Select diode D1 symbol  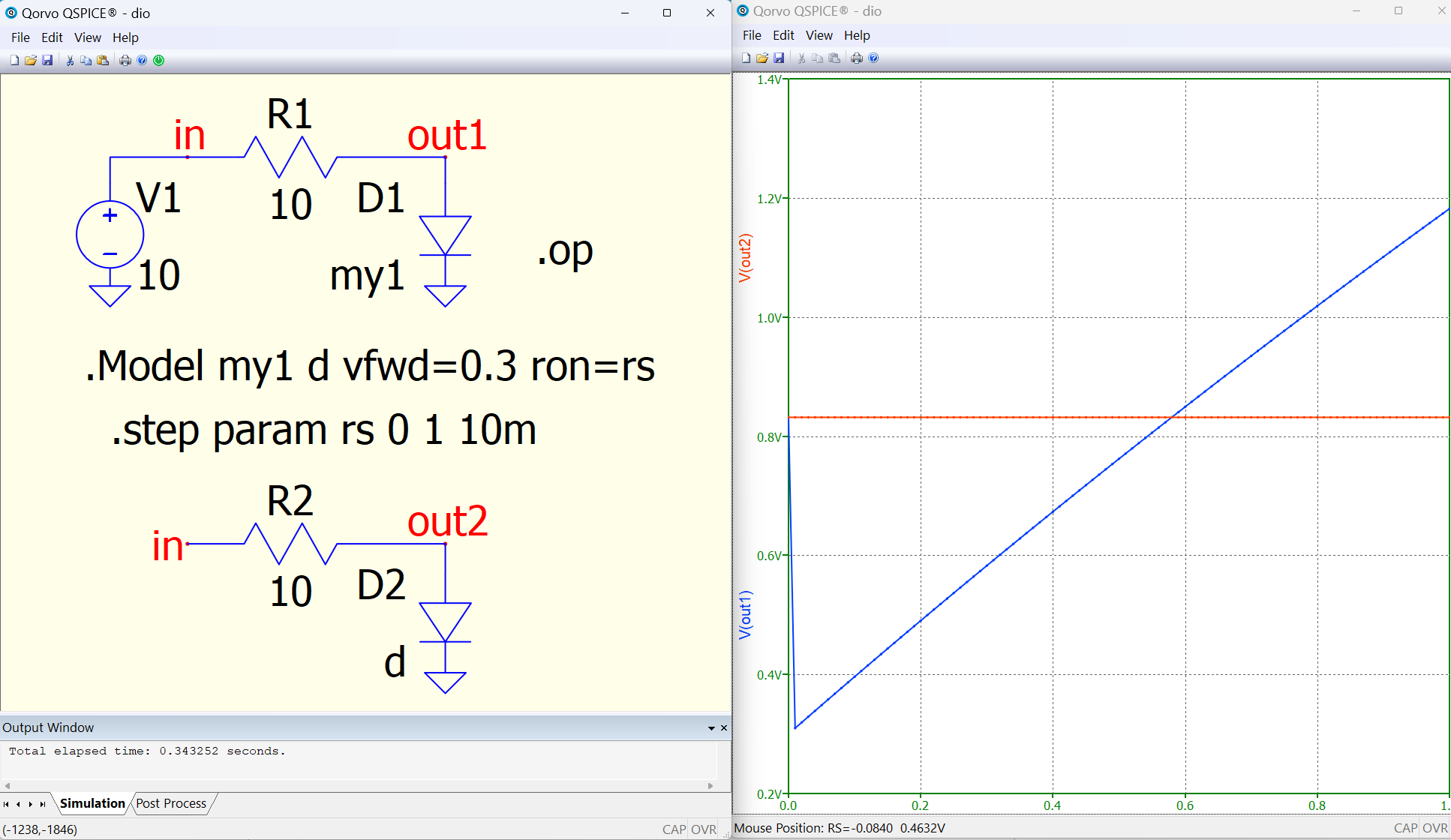pos(445,236)
